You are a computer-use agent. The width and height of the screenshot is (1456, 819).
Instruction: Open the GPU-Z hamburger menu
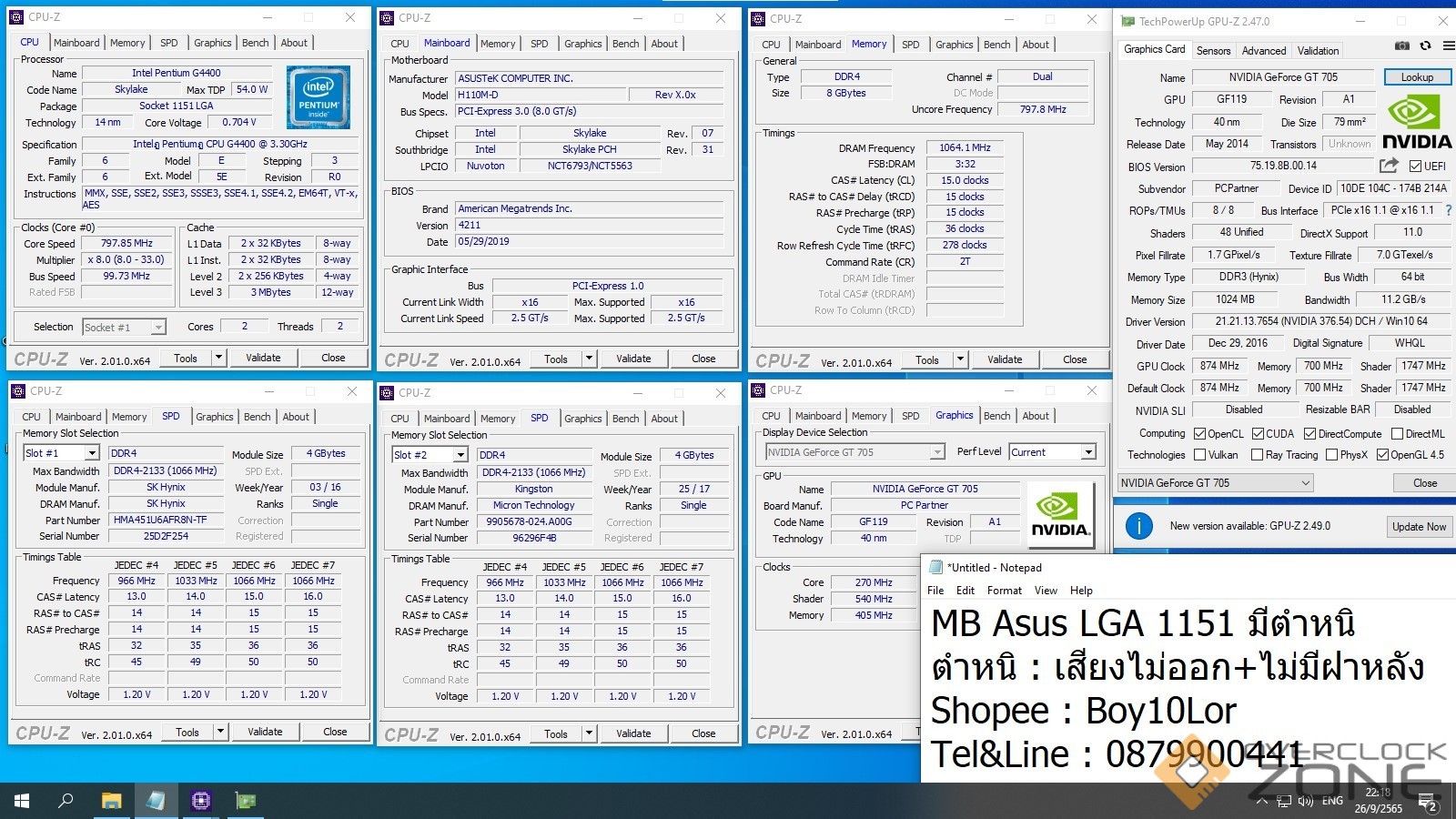point(1447,45)
